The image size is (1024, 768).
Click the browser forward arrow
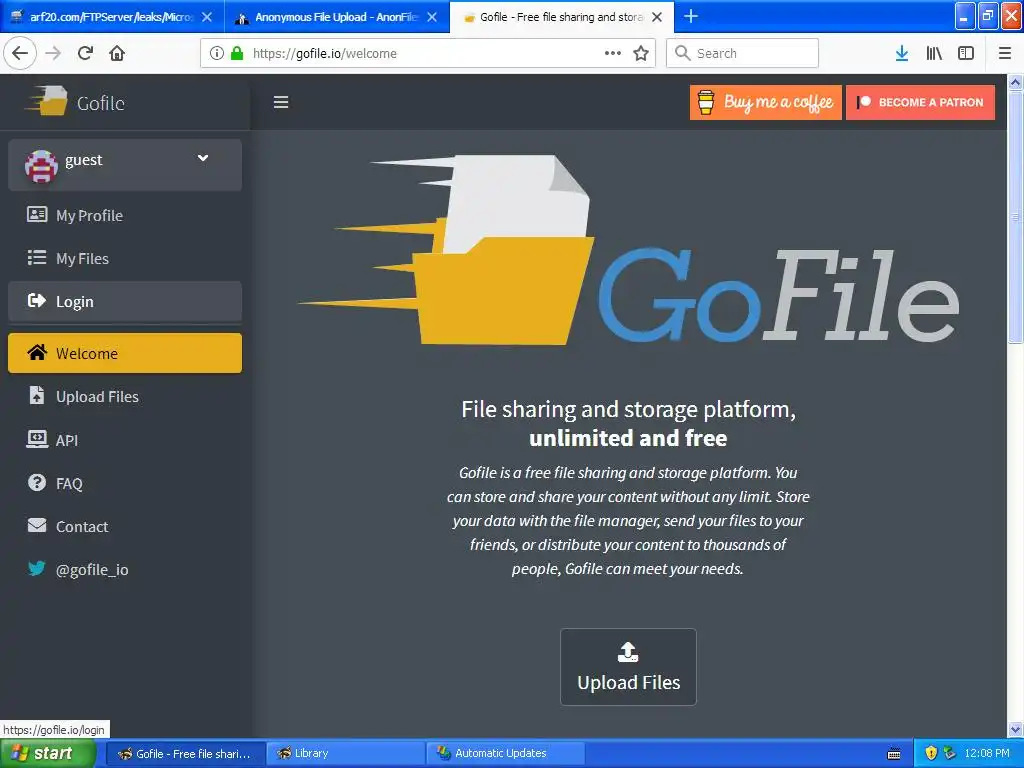click(x=53, y=53)
